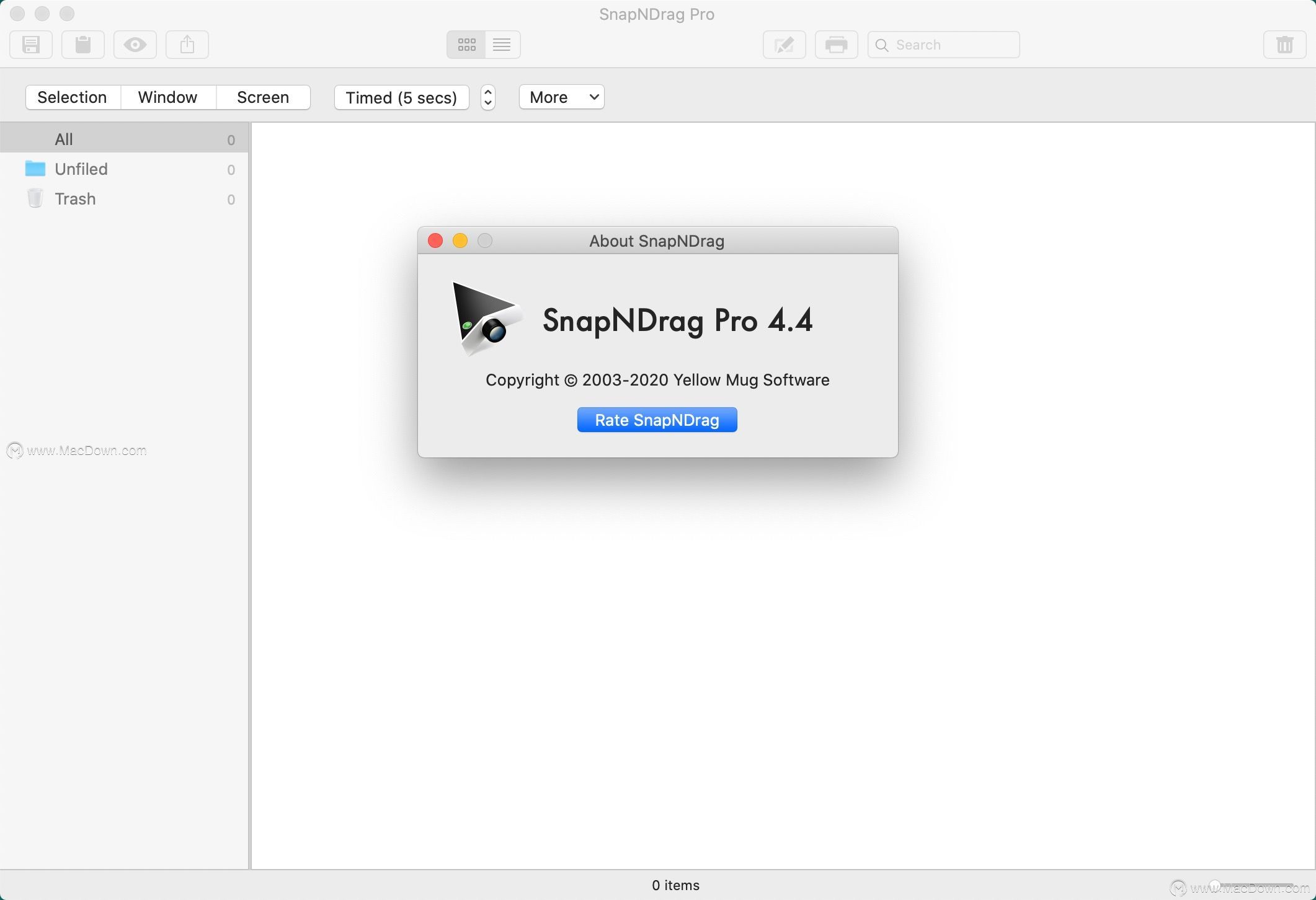Click the clipboard copy toolbar icon
Screen dimensions: 1316x900
click(83, 45)
